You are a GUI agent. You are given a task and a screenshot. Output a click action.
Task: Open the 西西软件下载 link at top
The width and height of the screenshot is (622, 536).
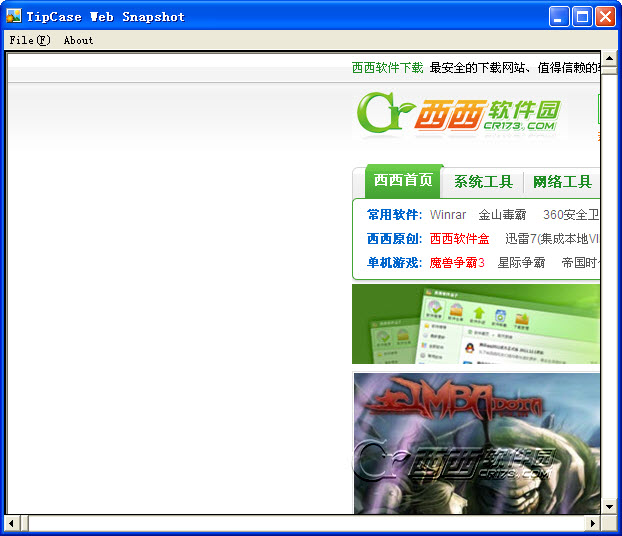(x=387, y=68)
